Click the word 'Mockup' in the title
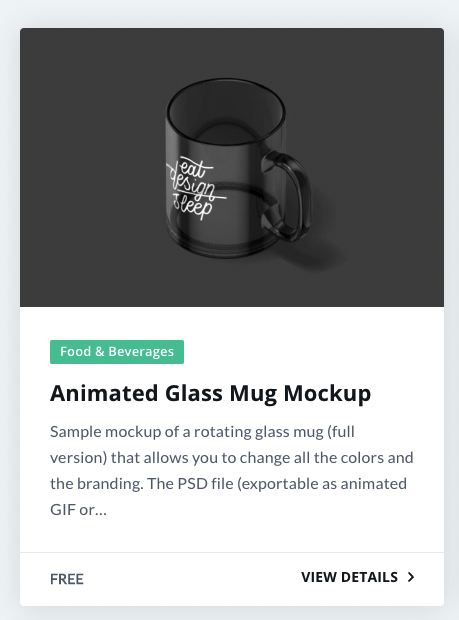This screenshot has width=459, height=620. [327, 393]
